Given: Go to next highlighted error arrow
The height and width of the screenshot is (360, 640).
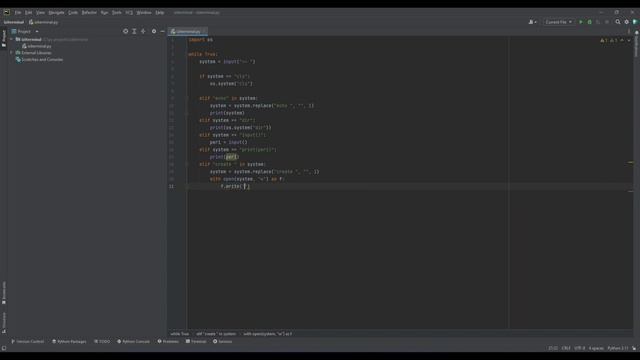Looking at the screenshot, I should (629, 40).
